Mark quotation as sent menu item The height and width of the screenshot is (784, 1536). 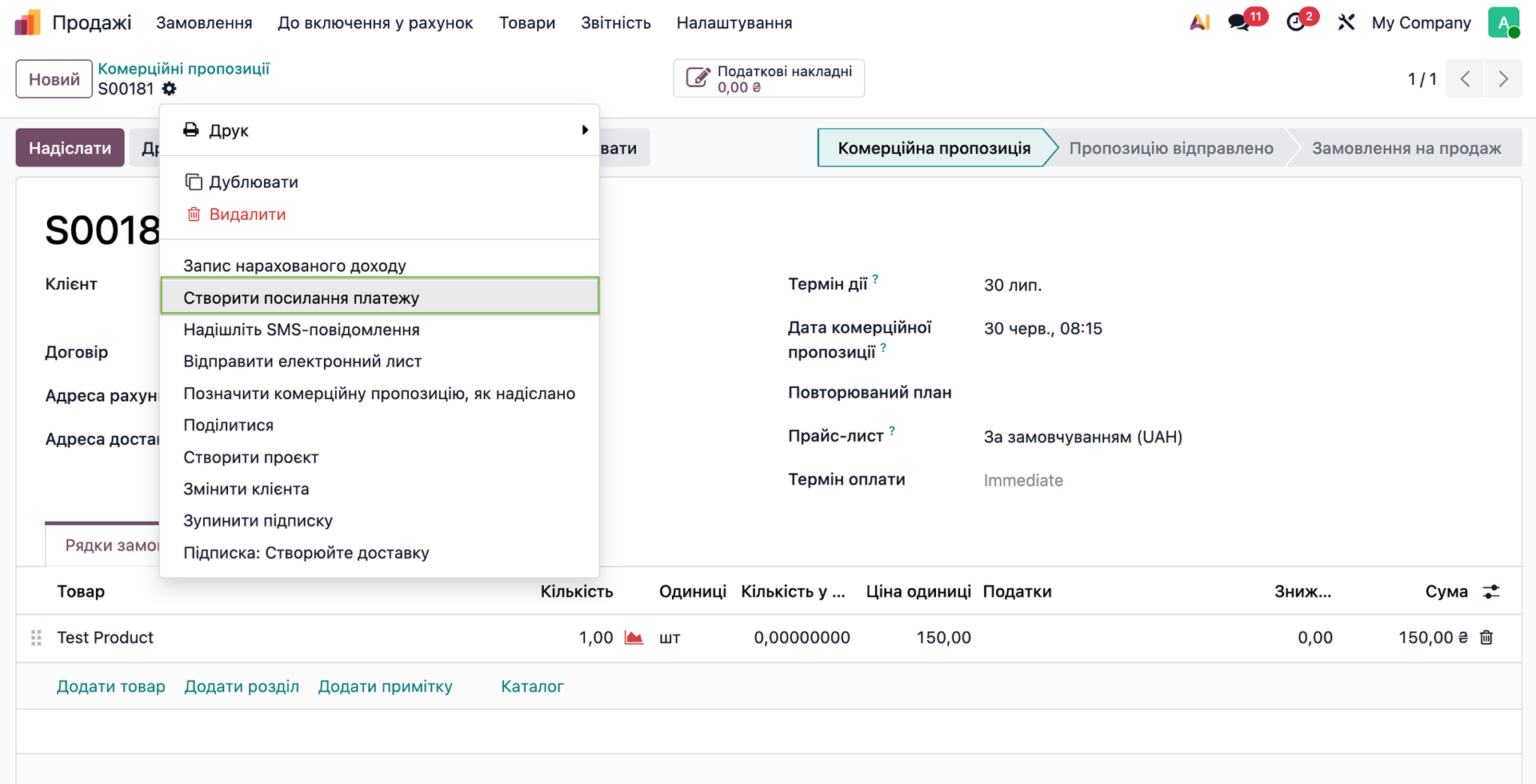pos(379,394)
